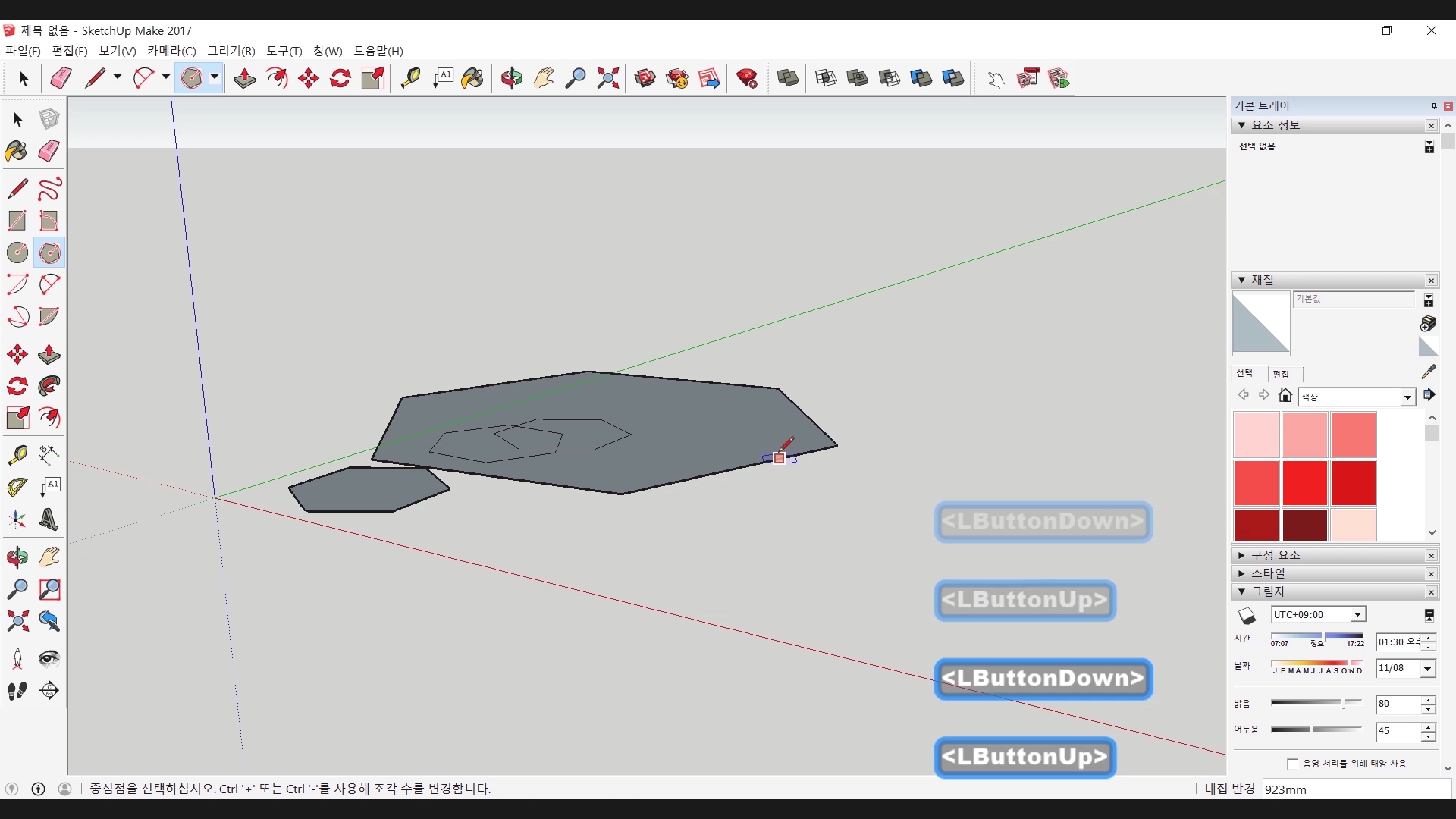The height and width of the screenshot is (819, 1456).
Task: Pick the bright red color swatch
Action: [1304, 482]
